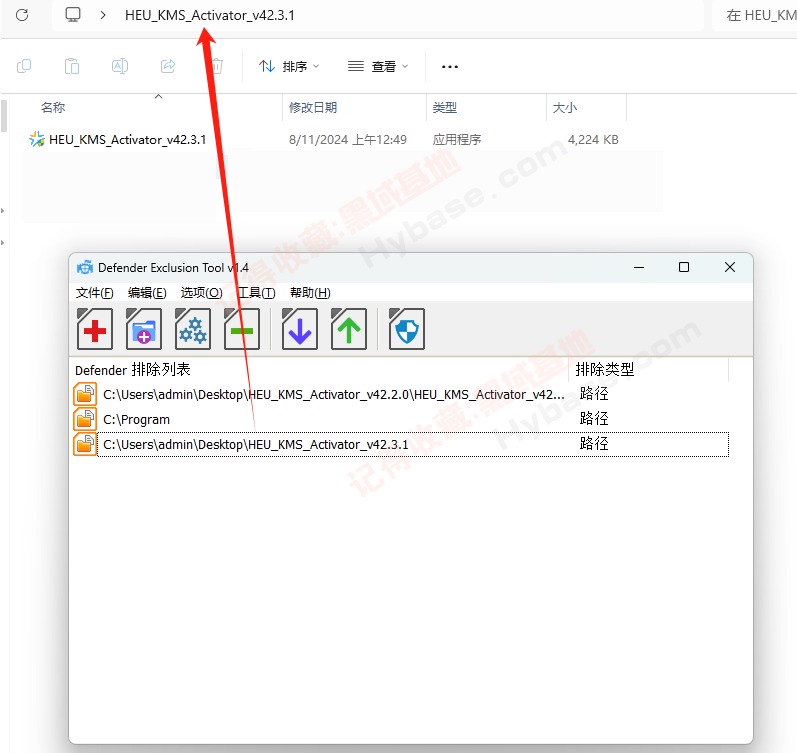This screenshot has width=797, height=753.
Task: Click the Explorer rename icon
Action: [120, 66]
